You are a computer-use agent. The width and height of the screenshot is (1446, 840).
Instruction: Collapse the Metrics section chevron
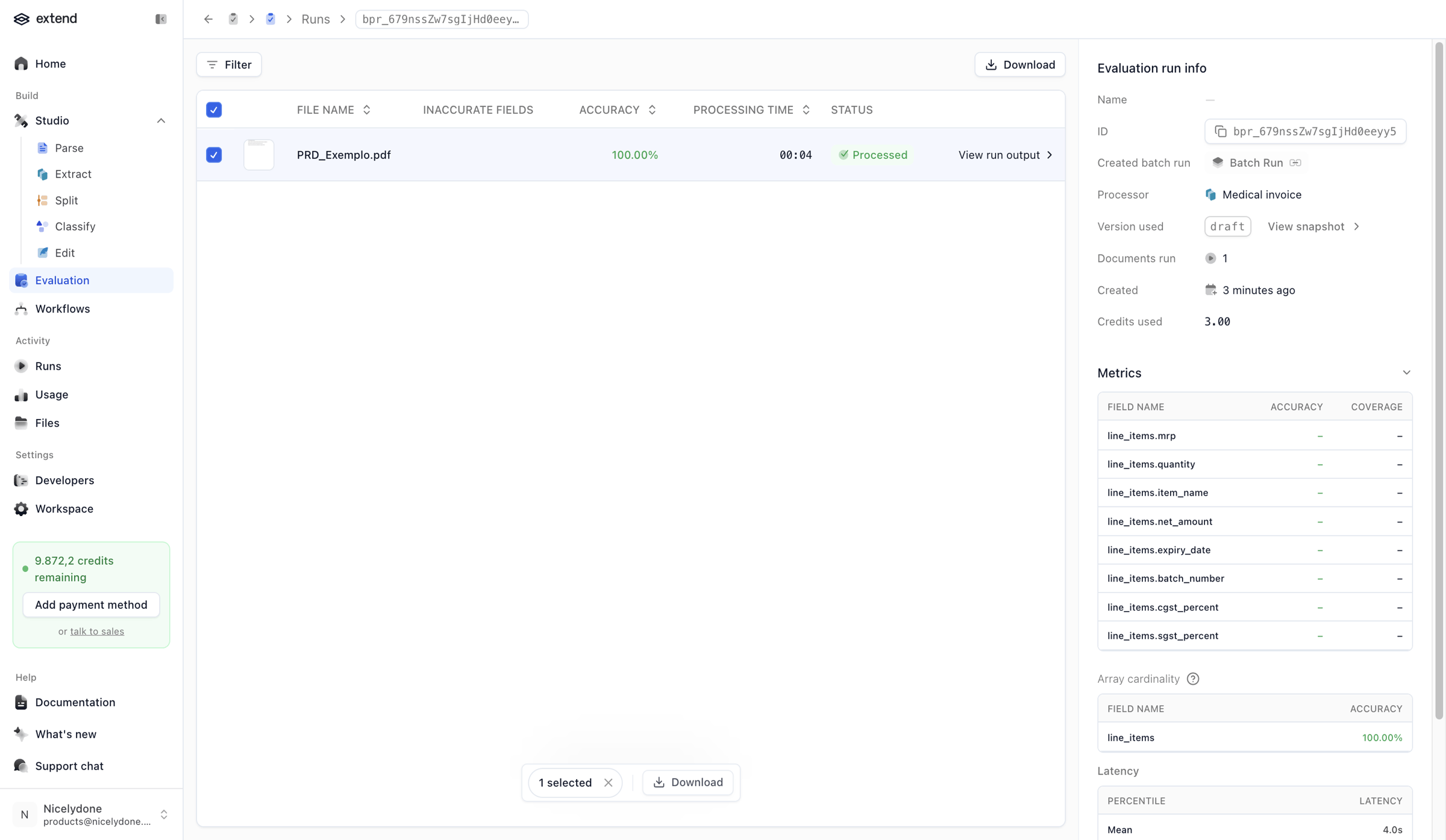1406,373
